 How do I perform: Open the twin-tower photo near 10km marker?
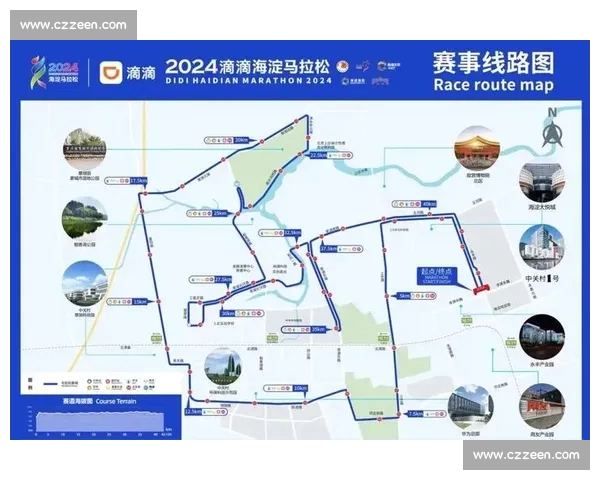coord(223,367)
